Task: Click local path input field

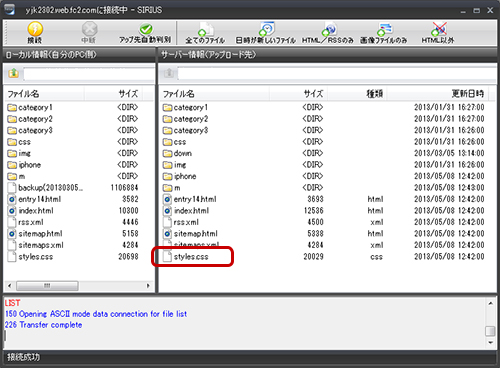Action: click(x=89, y=73)
